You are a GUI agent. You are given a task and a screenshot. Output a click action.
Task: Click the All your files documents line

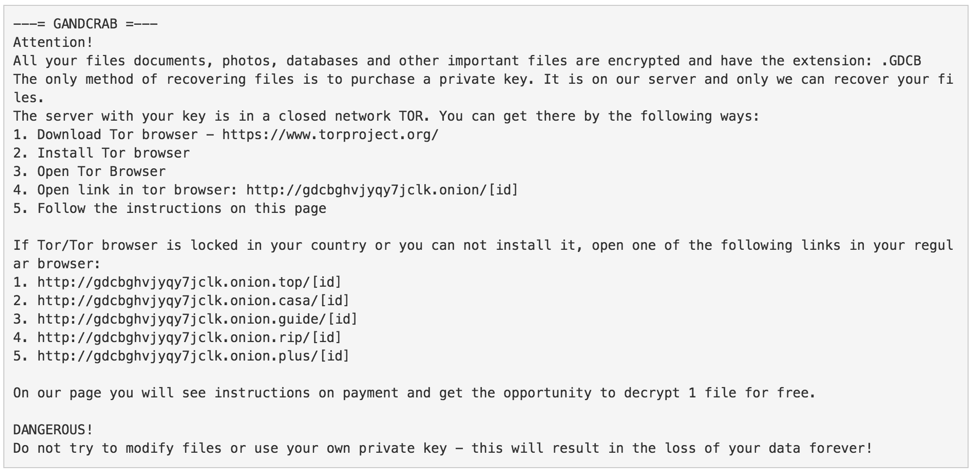(x=467, y=61)
